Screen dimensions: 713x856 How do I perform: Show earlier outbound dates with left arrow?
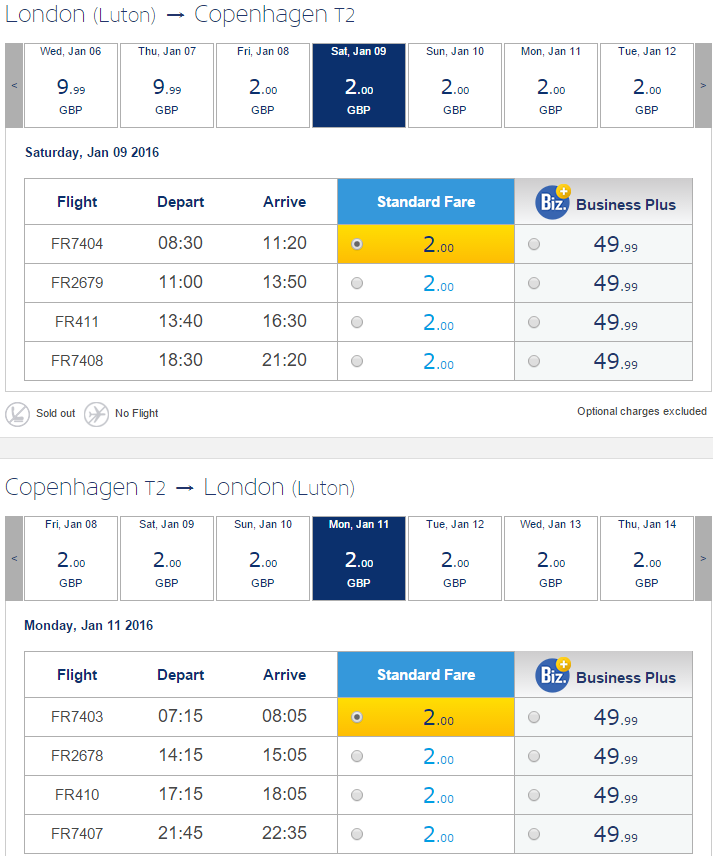14,85
